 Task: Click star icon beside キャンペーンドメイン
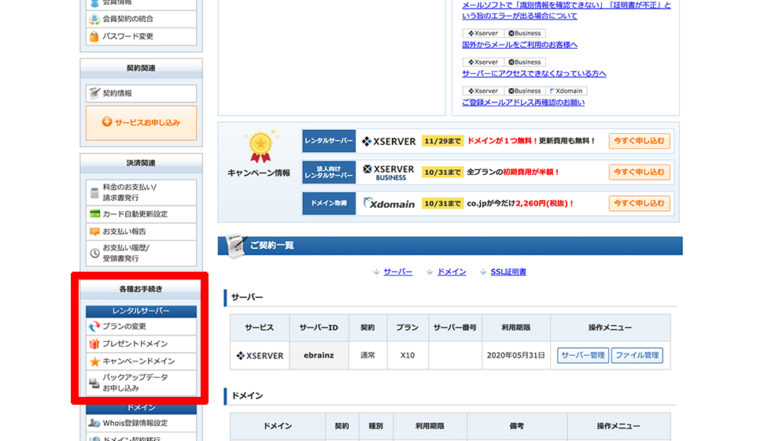[95, 362]
